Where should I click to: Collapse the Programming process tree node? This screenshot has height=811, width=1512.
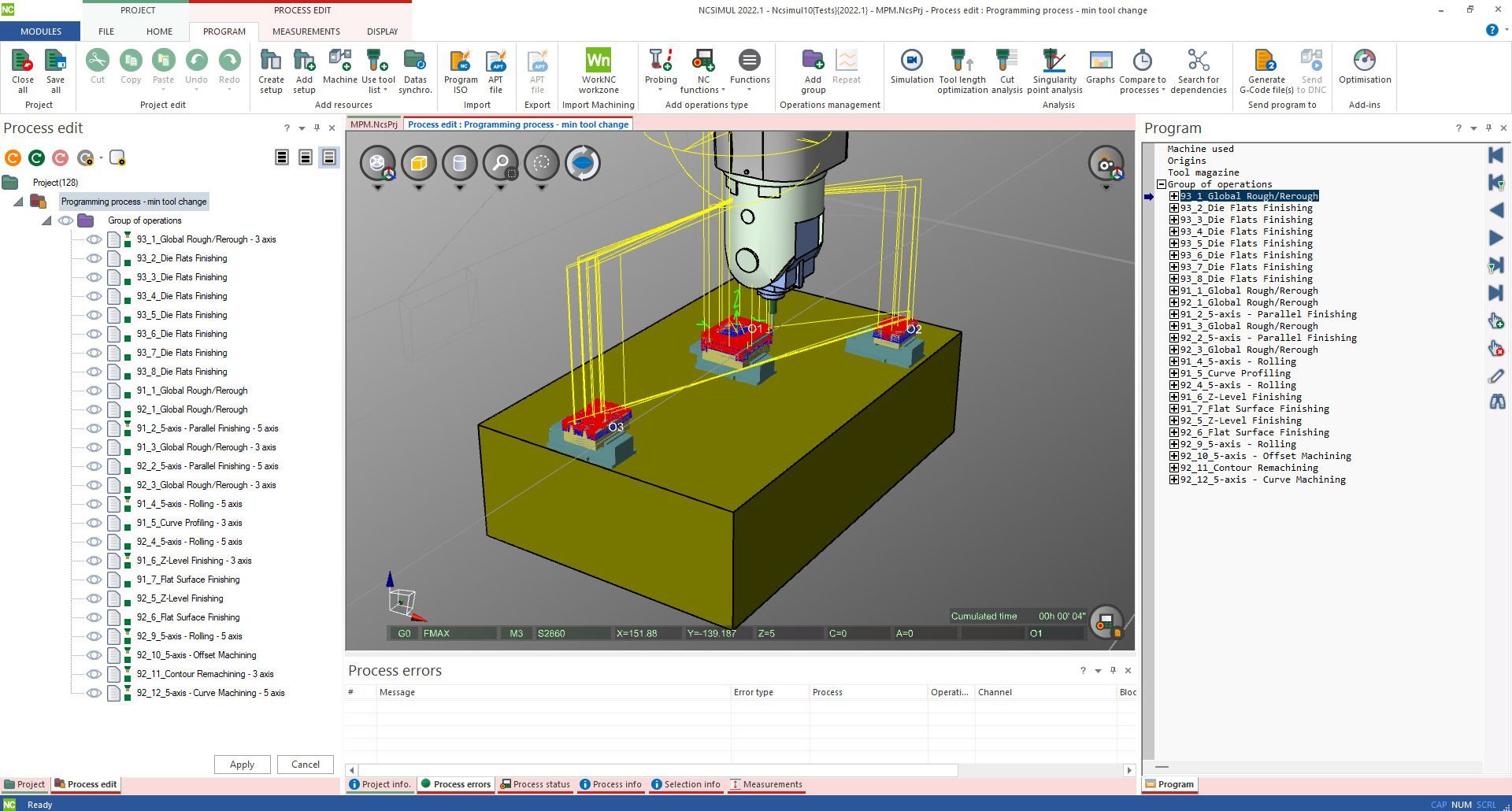[18, 202]
